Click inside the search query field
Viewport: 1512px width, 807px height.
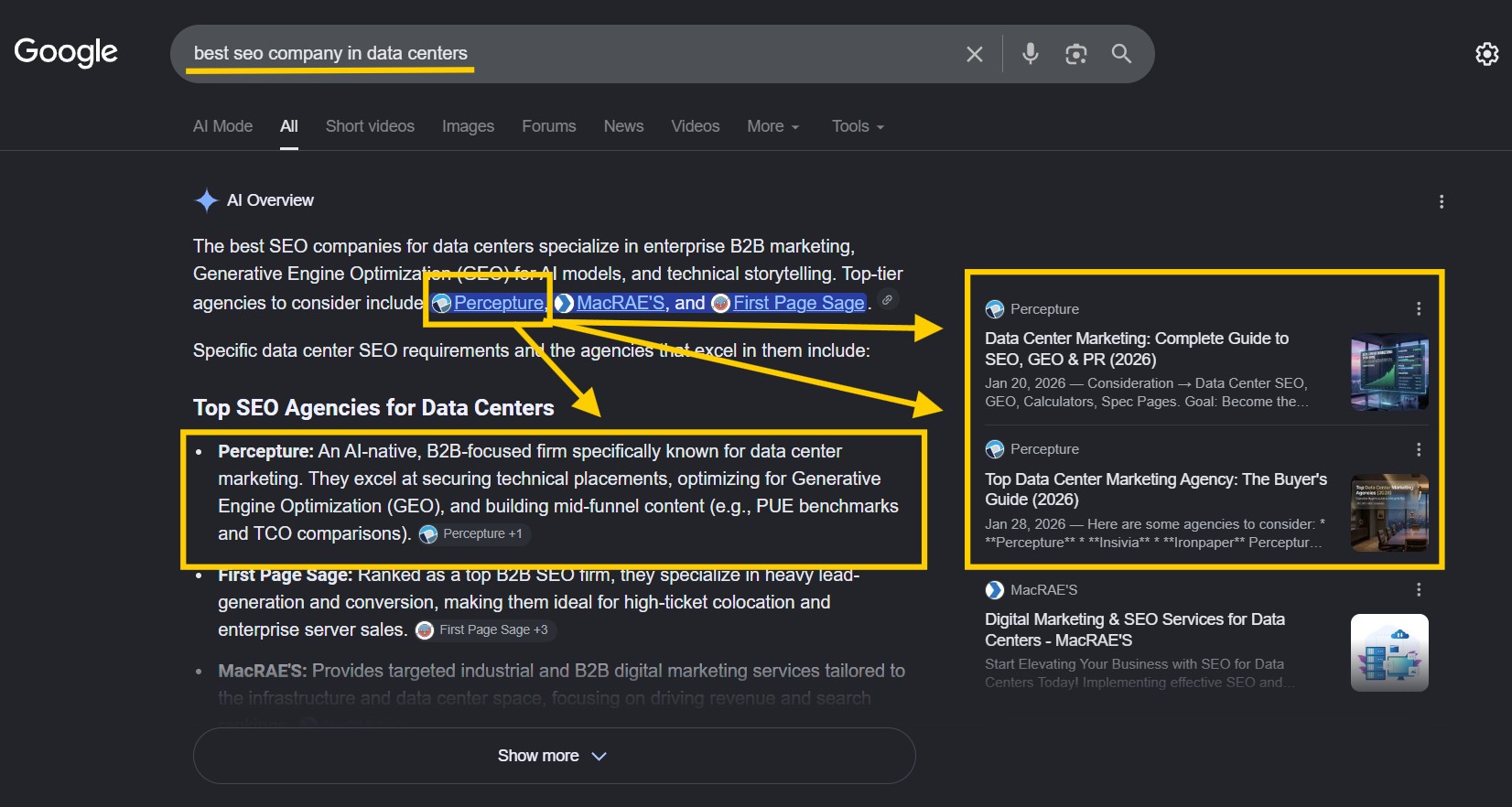tap(567, 54)
